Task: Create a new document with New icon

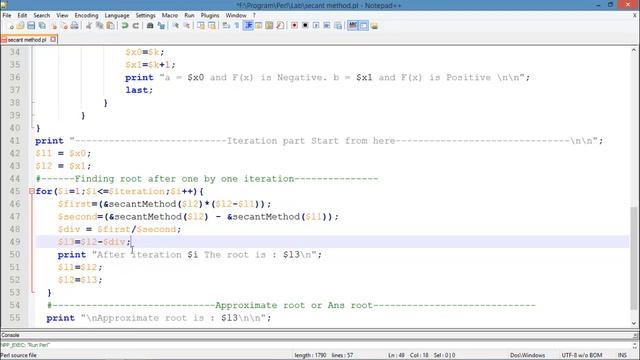Action: (x=11, y=26)
